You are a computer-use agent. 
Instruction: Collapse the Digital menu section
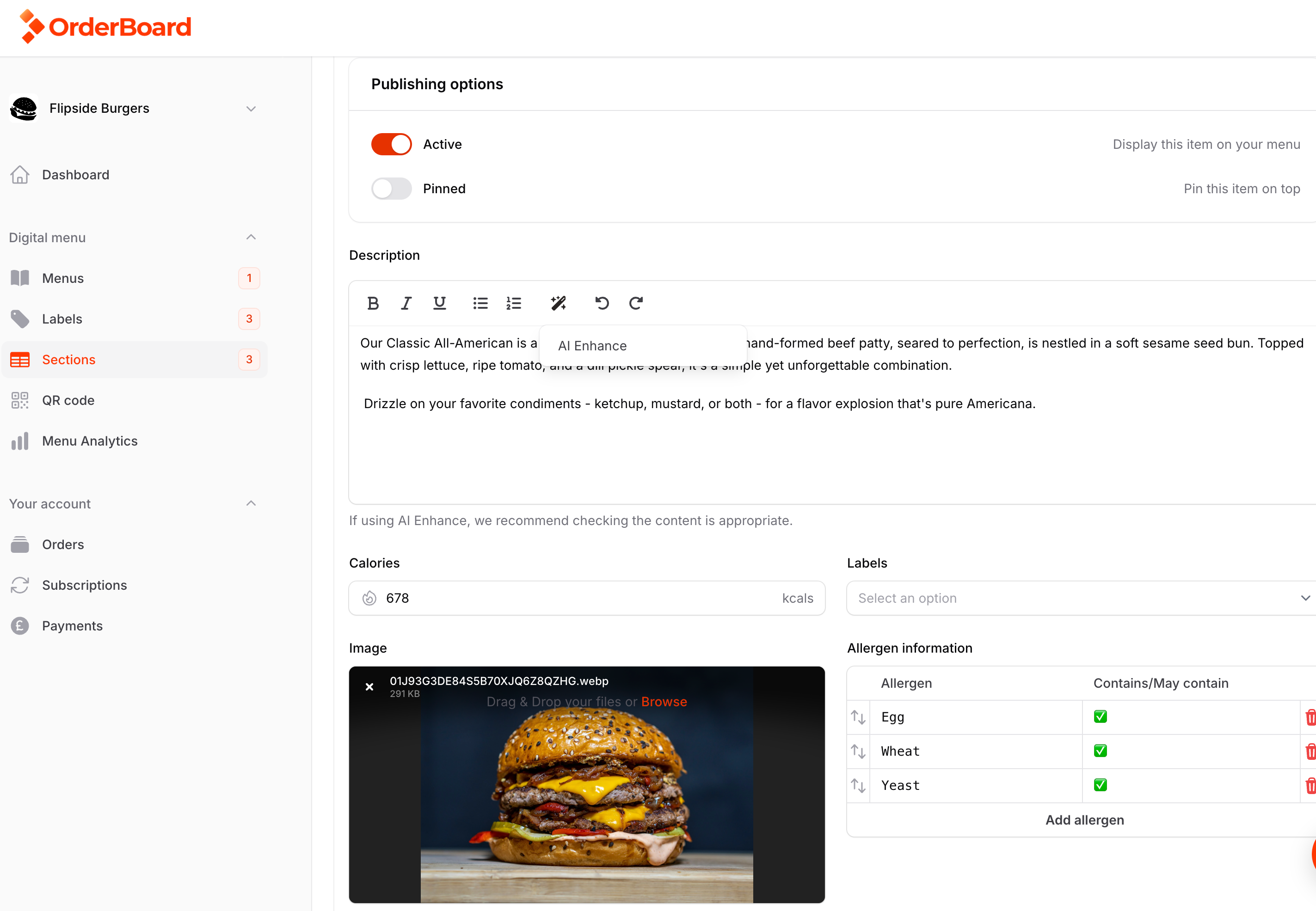point(250,238)
